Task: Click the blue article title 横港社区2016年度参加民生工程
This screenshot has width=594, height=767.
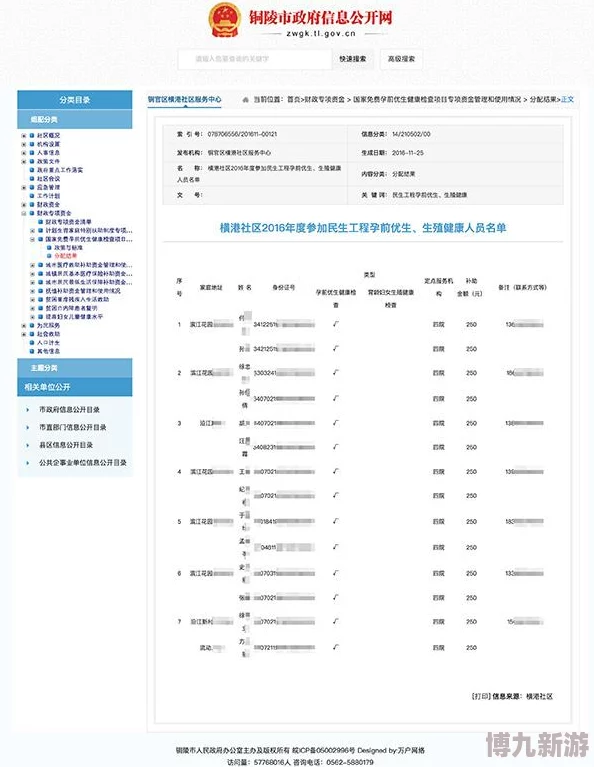Action: pyautogui.click(x=363, y=228)
